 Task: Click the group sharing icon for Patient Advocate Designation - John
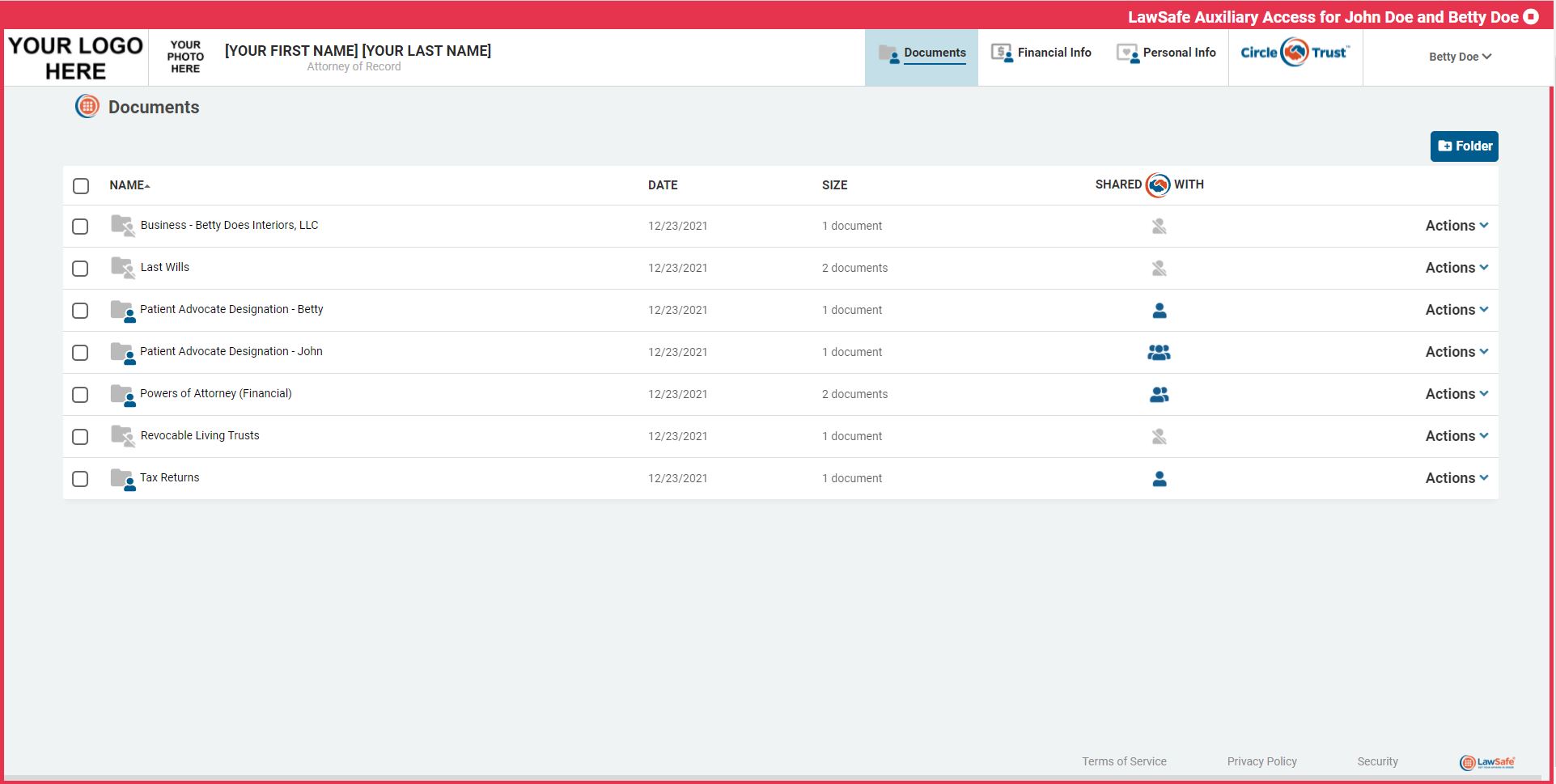[1159, 352]
